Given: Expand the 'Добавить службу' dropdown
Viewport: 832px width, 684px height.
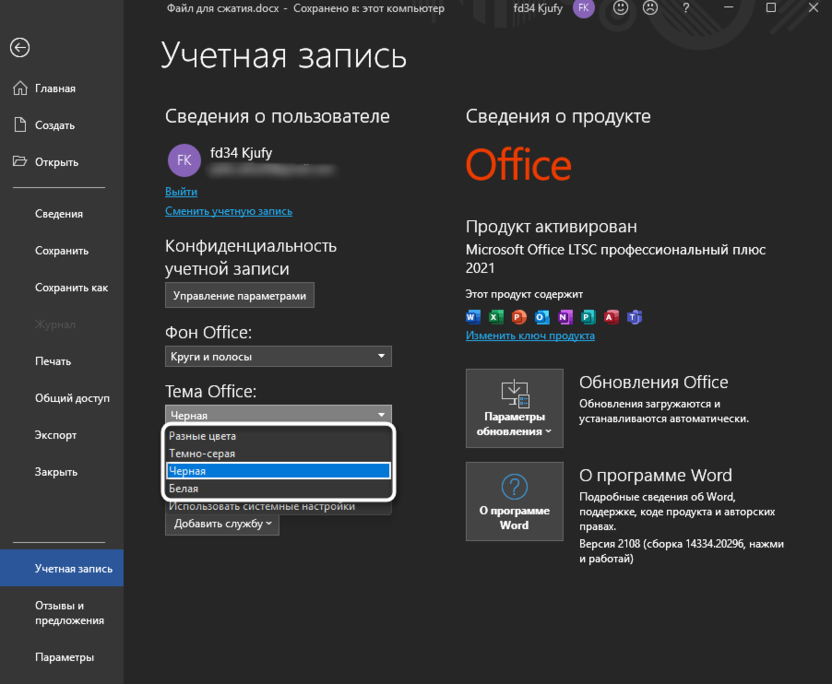Looking at the screenshot, I should pos(221,523).
